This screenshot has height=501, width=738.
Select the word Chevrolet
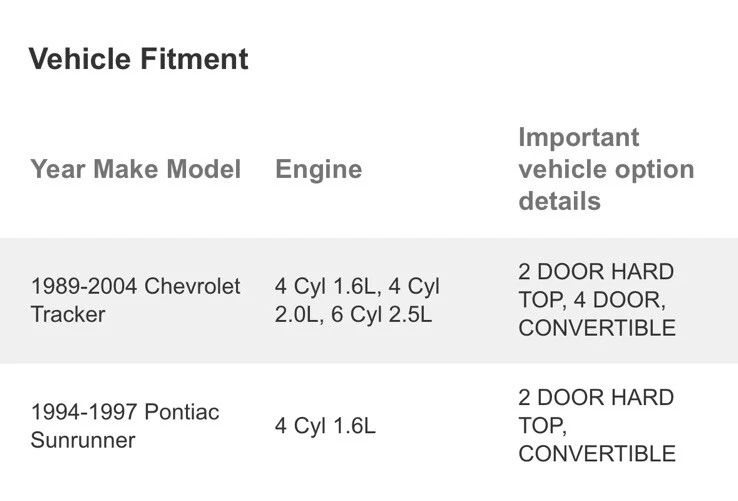coord(193,286)
